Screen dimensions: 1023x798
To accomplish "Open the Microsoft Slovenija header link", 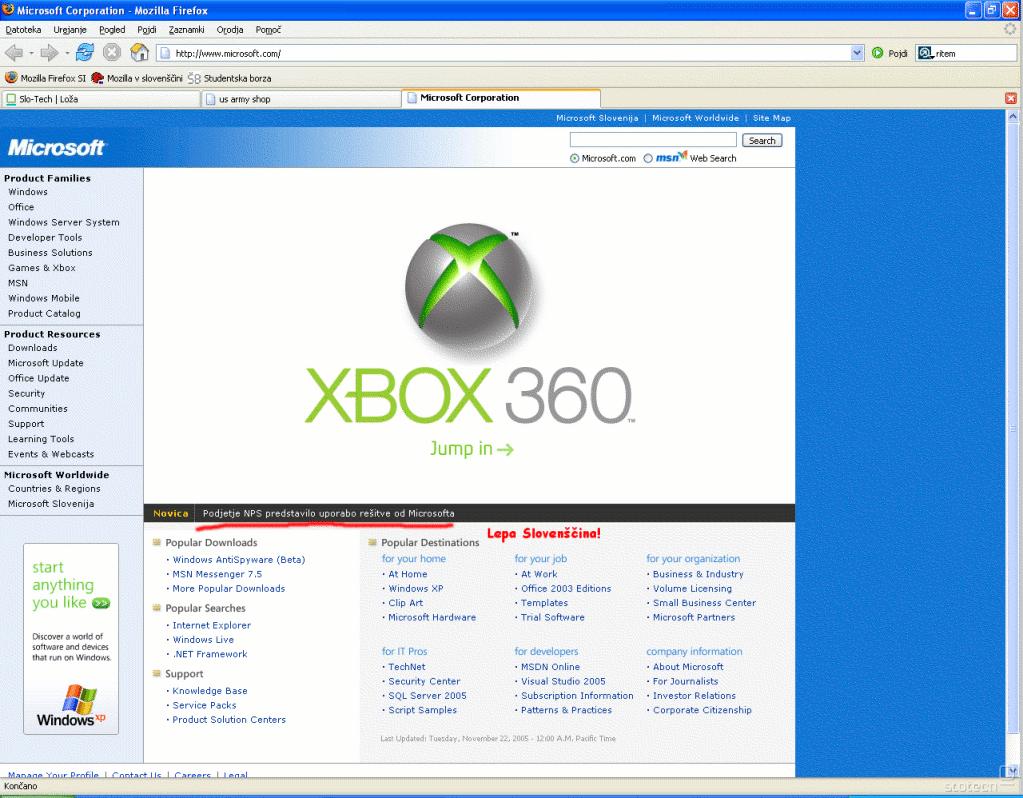I will 597,118.
